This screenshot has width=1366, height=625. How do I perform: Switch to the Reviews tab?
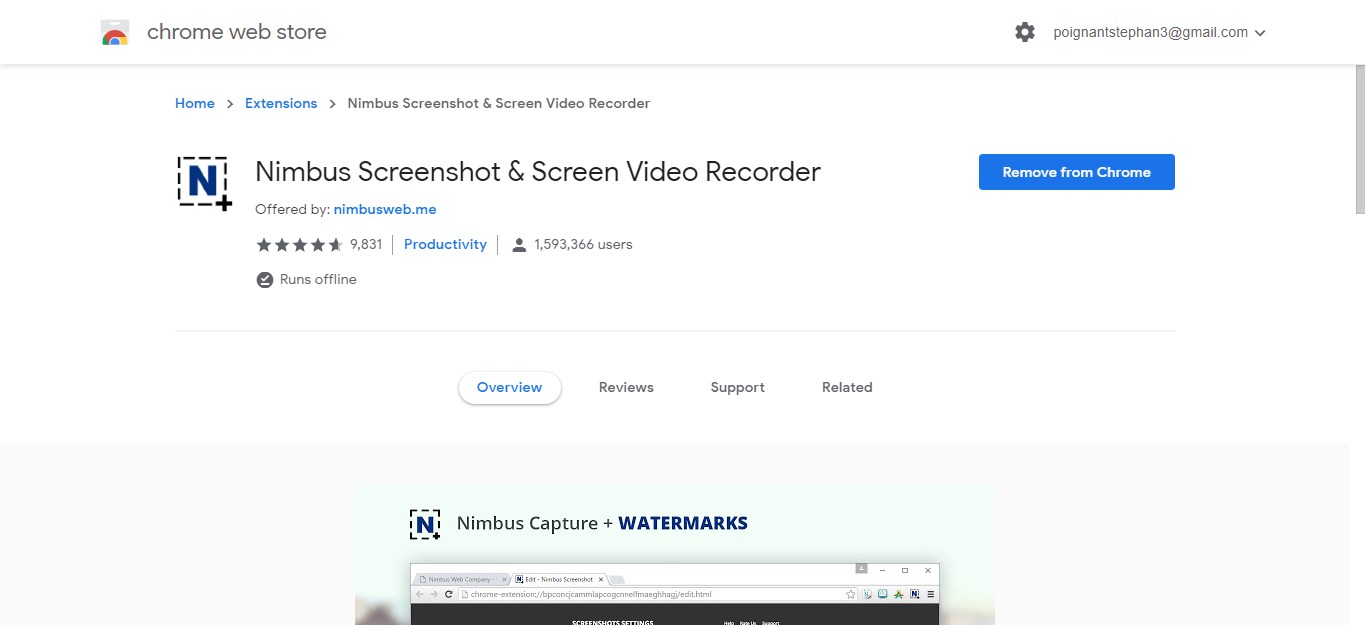coord(626,388)
